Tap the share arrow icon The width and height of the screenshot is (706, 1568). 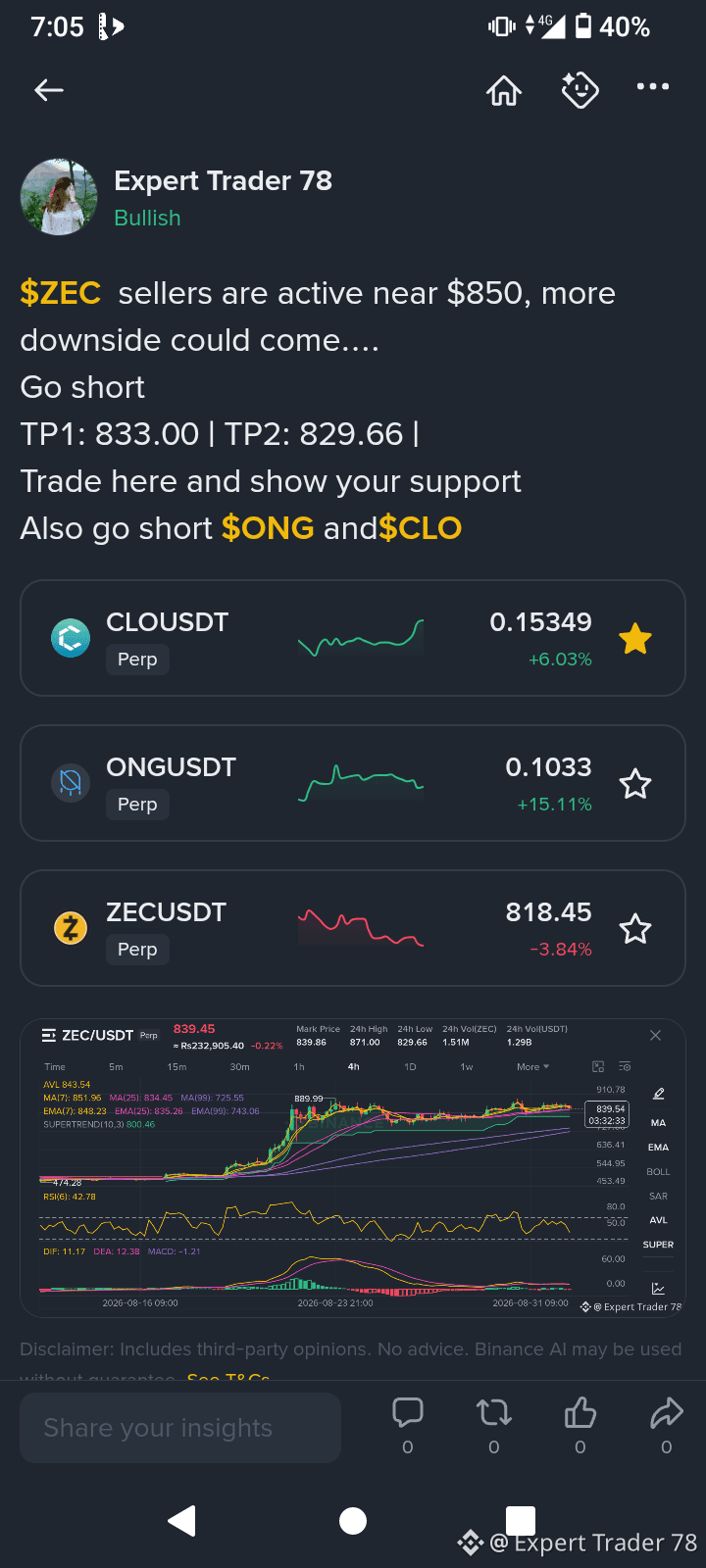[x=667, y=1412]
